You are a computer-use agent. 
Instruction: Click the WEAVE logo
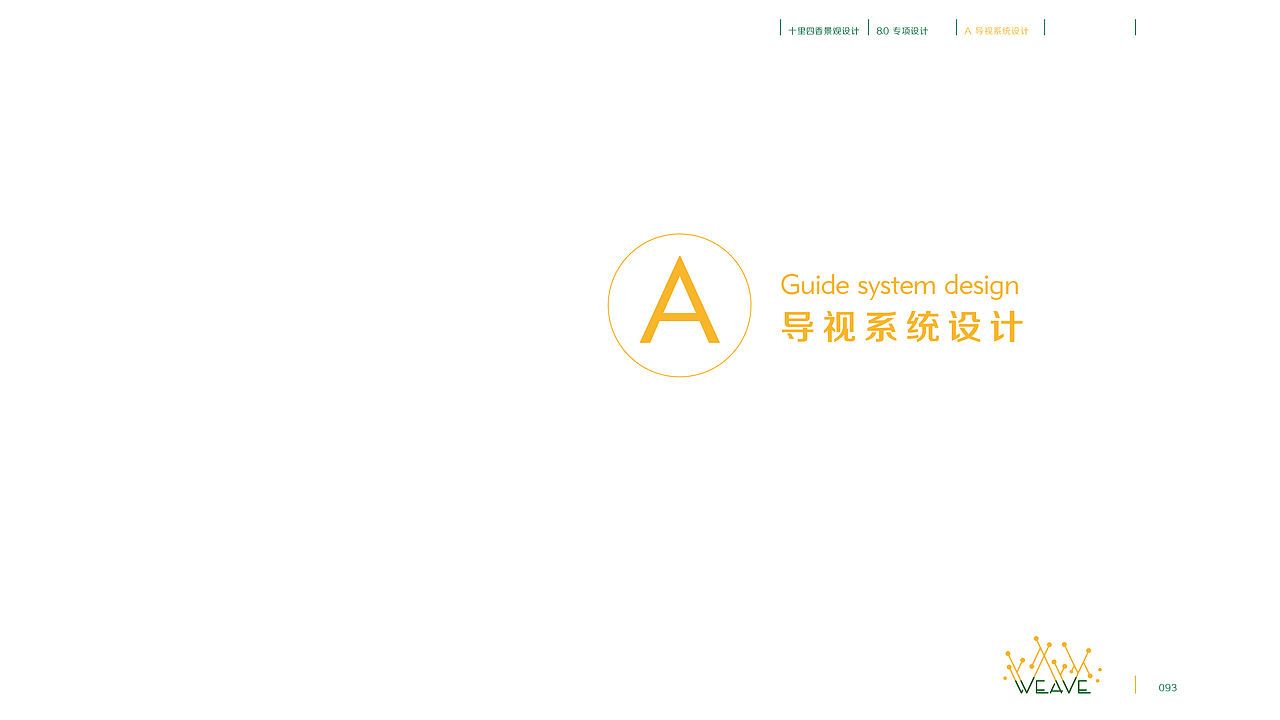coord(1052,665)
